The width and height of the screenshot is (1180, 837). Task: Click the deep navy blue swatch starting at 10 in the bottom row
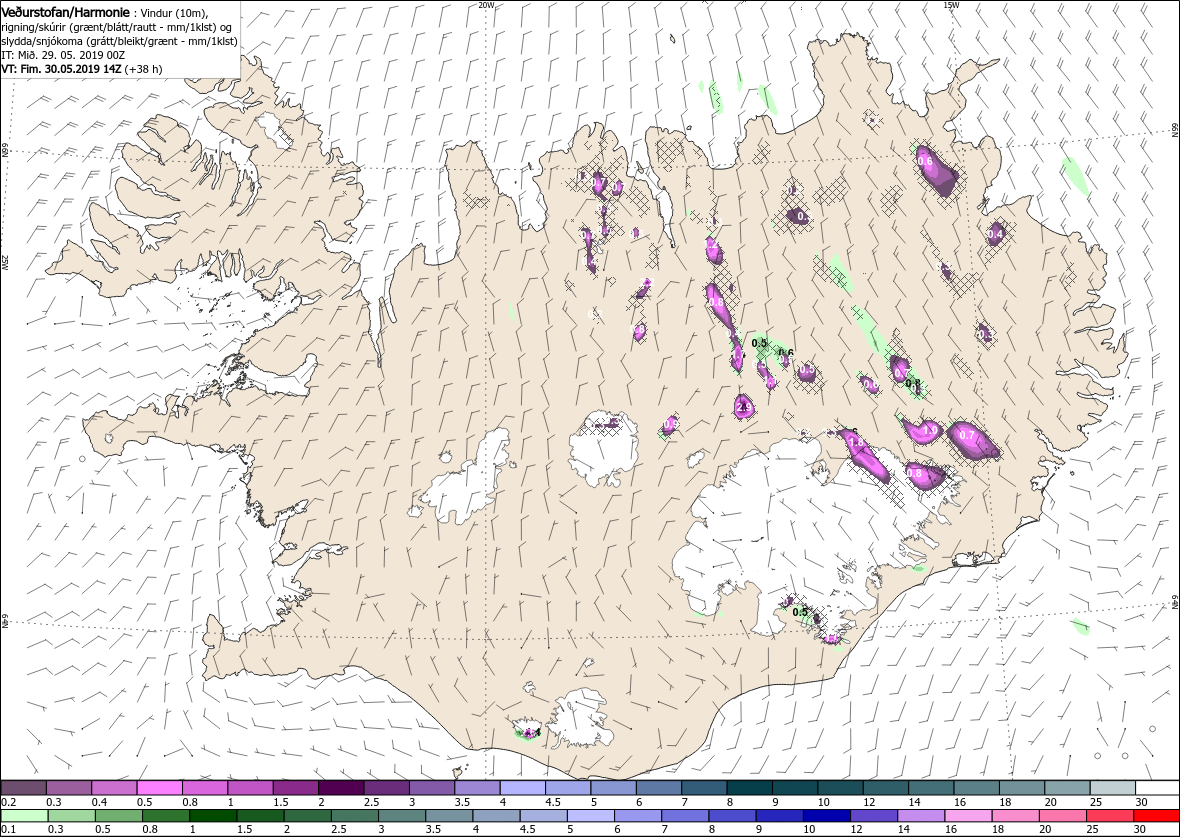(827, 816)
